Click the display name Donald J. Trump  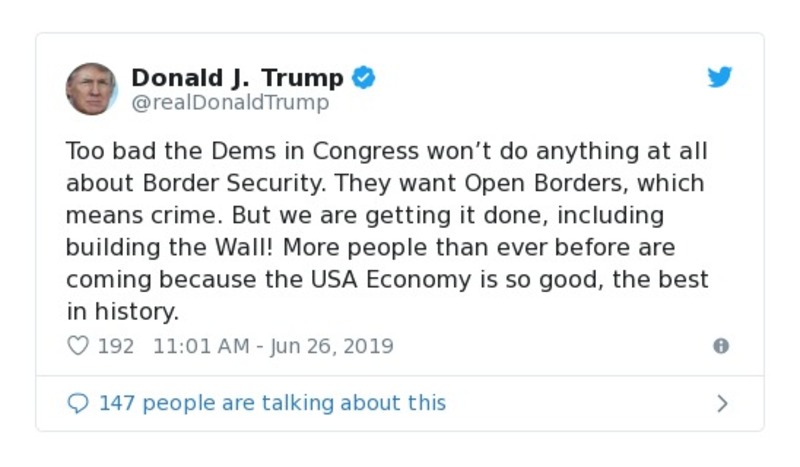(237, 78)
